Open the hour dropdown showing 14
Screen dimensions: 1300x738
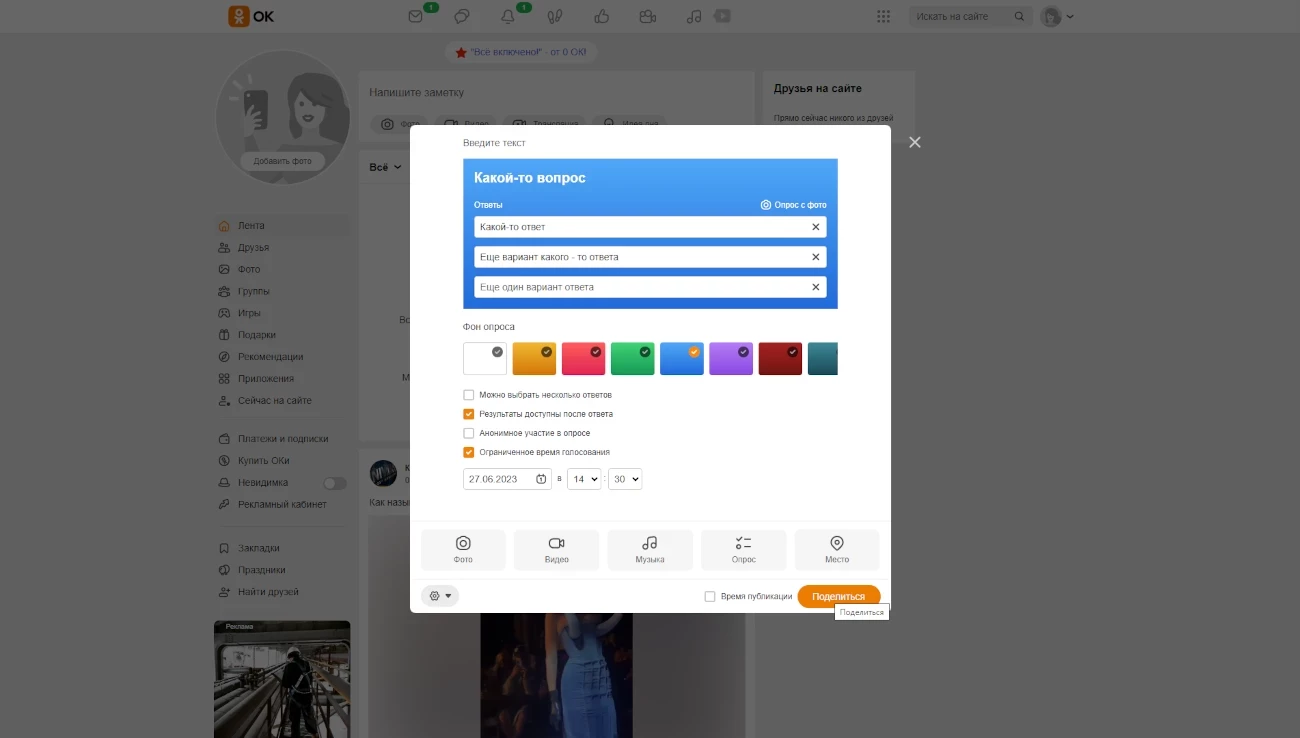[583, 479]
